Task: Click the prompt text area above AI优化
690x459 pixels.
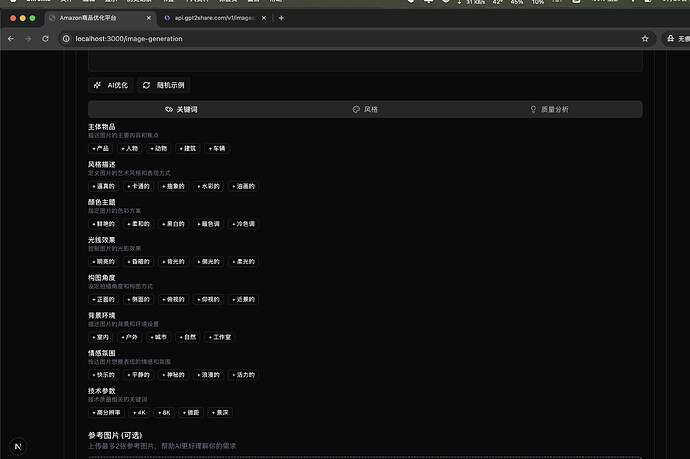Action: pos(365,61)
